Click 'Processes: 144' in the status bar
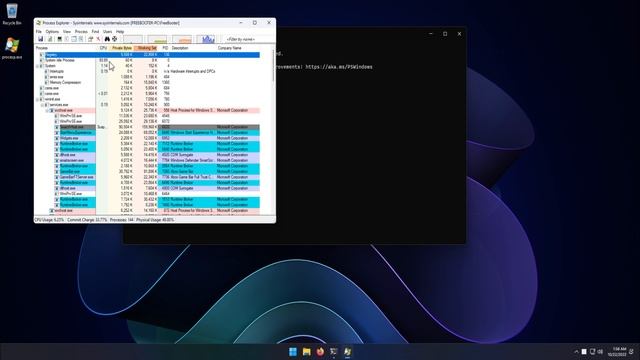This screenshot has width=640, height=360. pos(122,220)
